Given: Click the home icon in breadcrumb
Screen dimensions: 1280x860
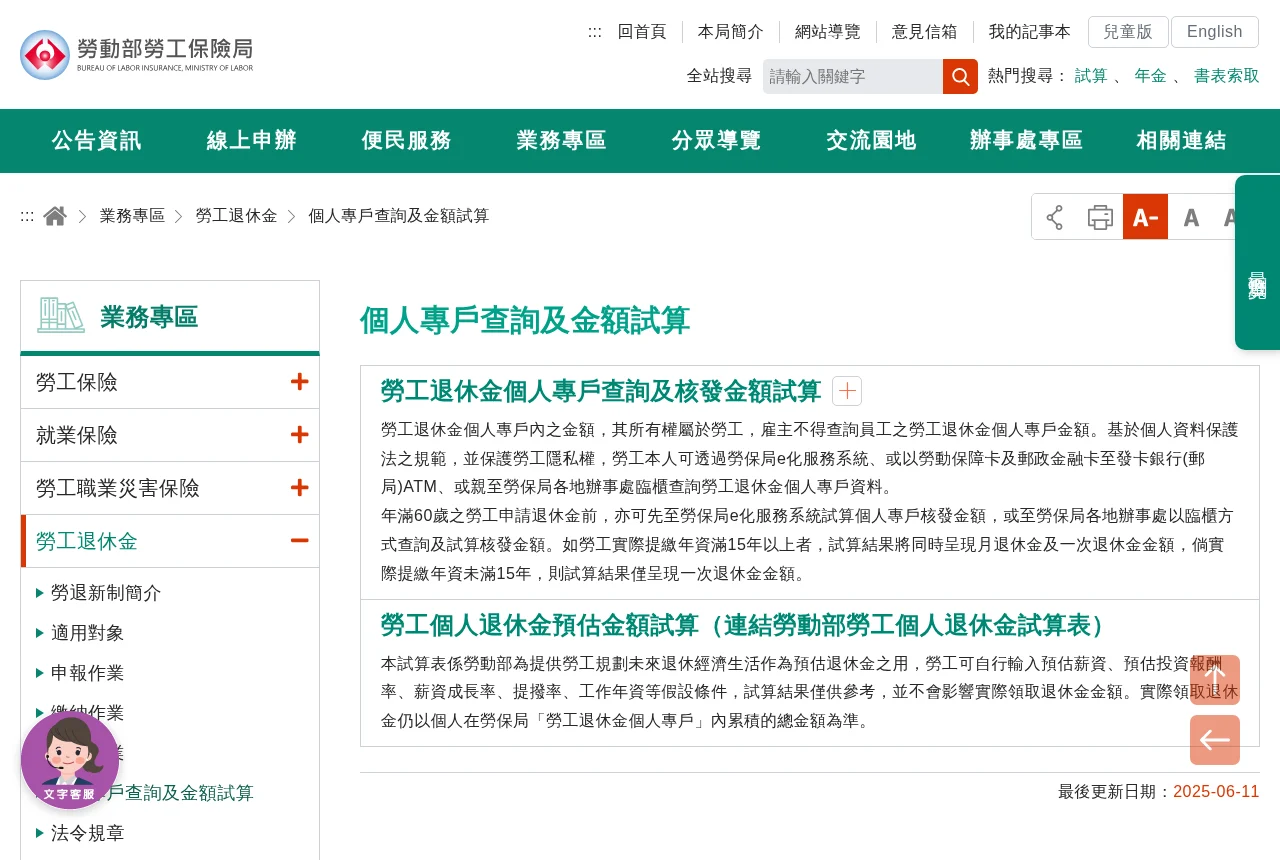Looking at the screenshot, I should click(x=55, y=216).
